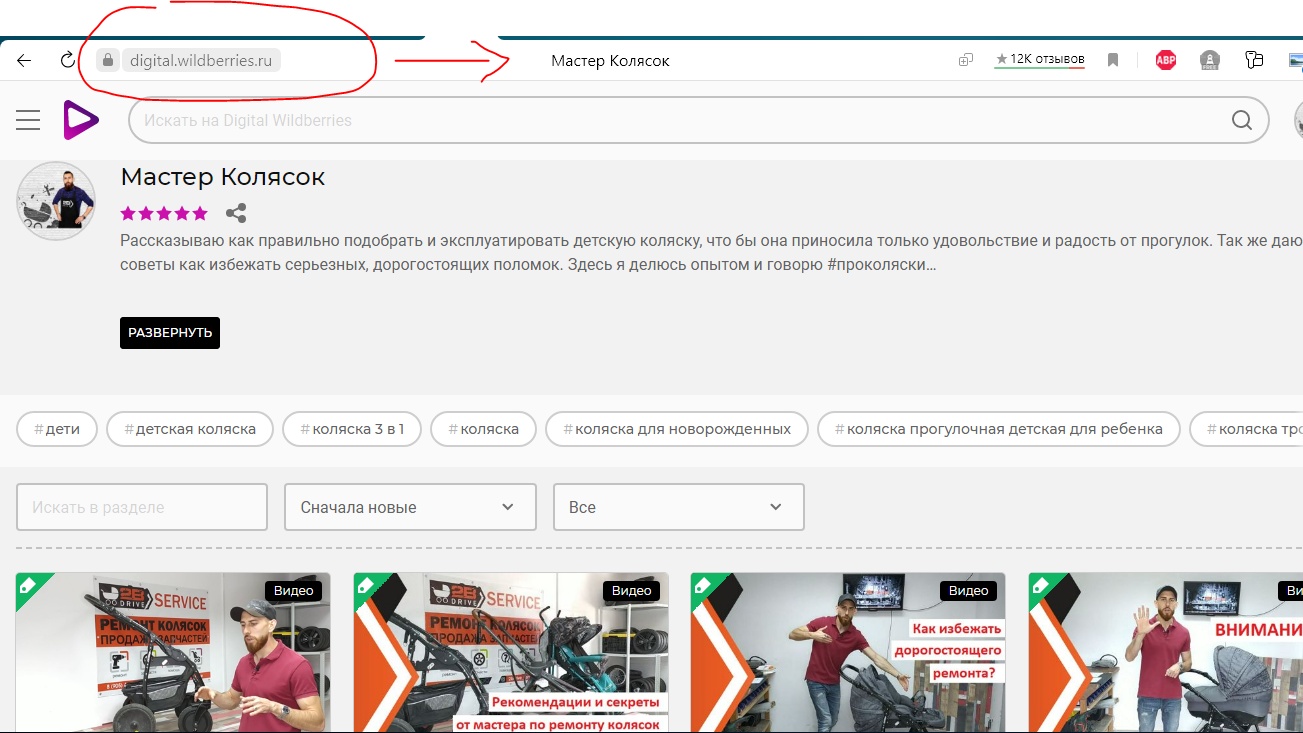
Task: Open the Все type filter dropdown
Action: (x=679, y=507)
